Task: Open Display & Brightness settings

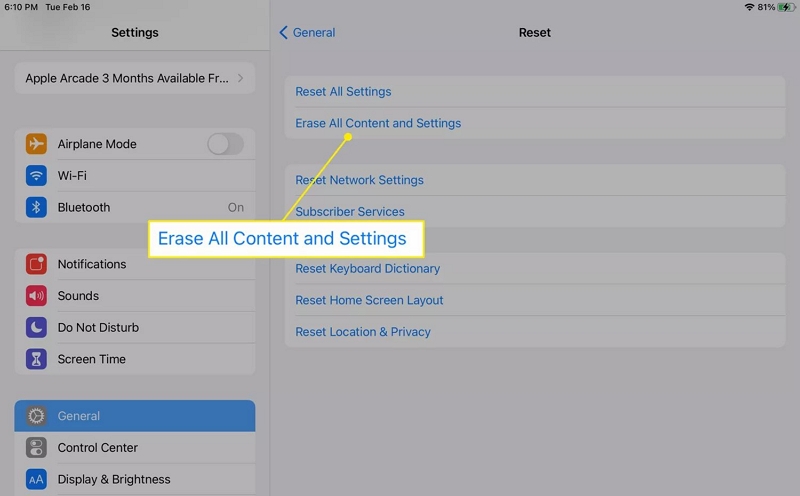Action: [135, 479]
